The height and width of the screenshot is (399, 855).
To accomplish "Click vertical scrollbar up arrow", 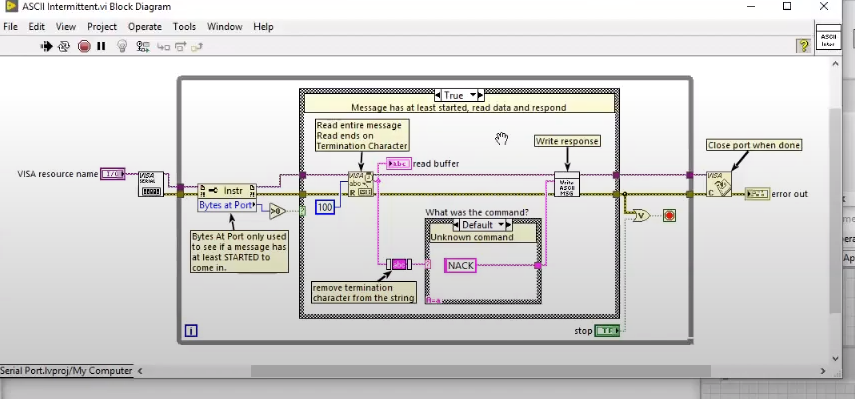I will click(835, 63).
